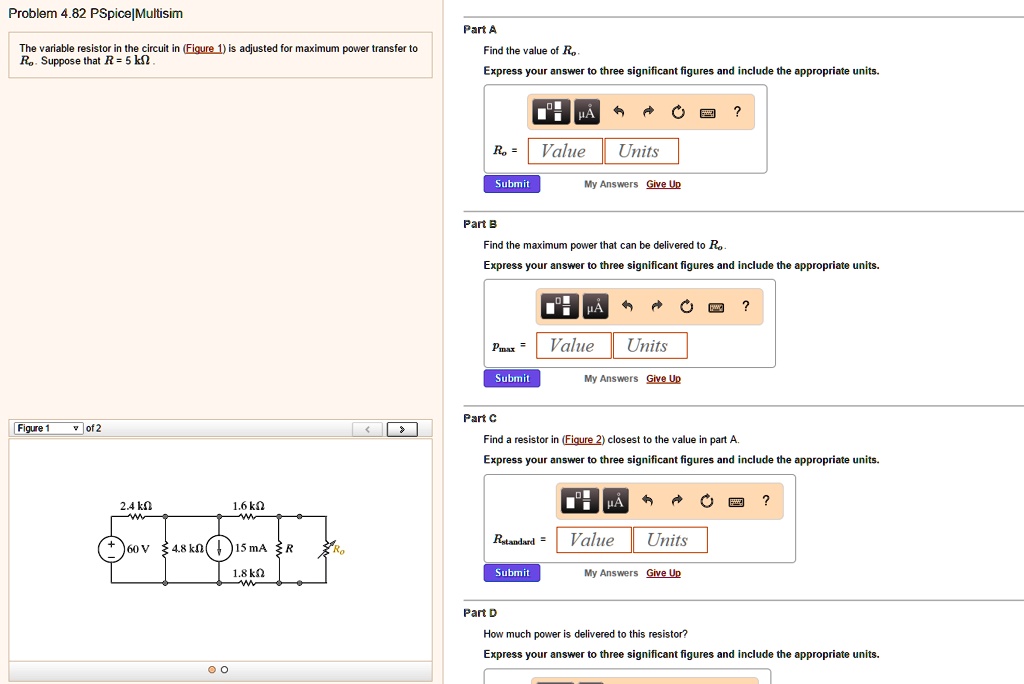Click the undo arrow in Part A toolbar
The width and height of the screenshot is (1024, 684).
(x=618, y=112)
